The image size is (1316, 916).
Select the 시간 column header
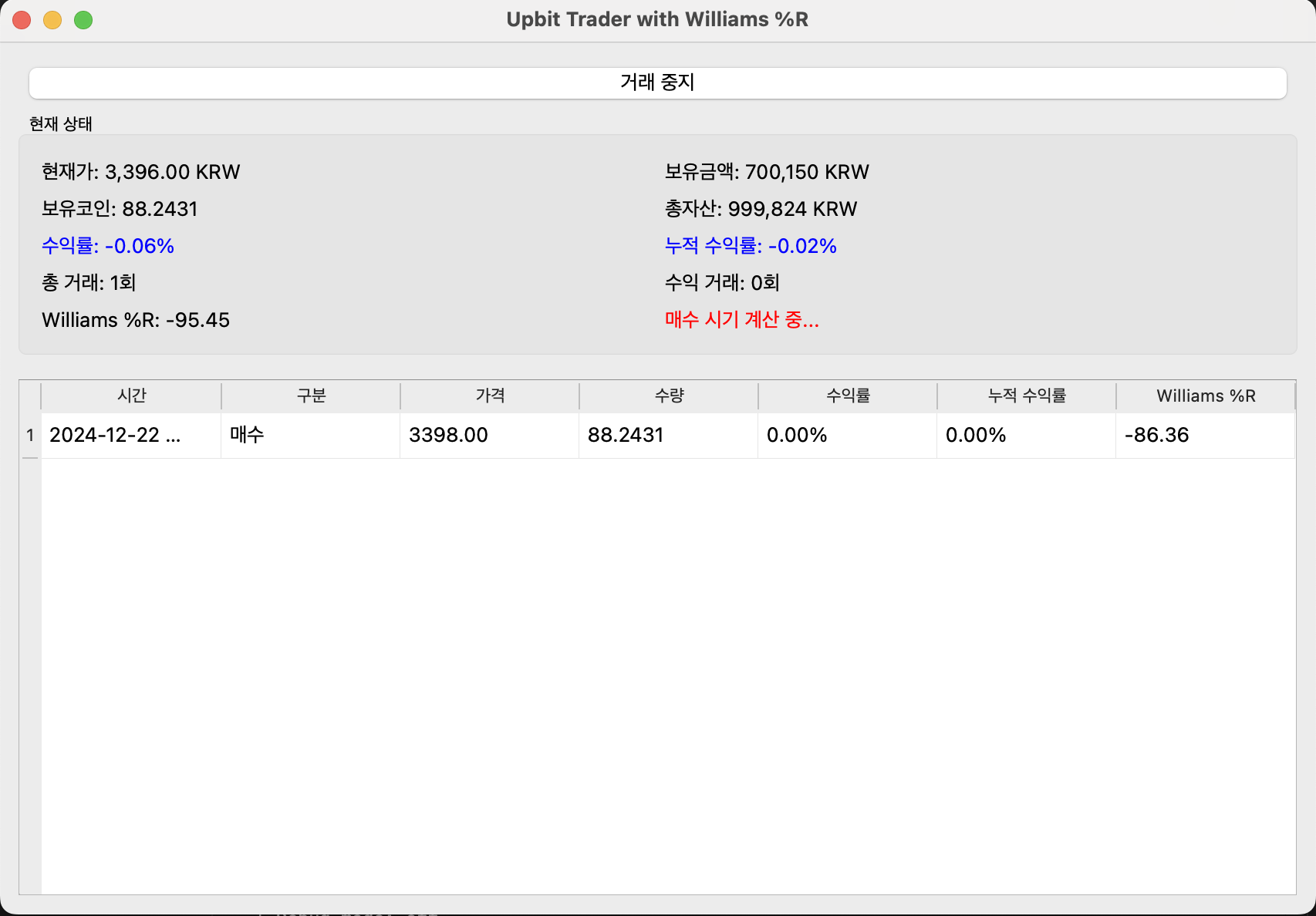(x=131, y=396)
